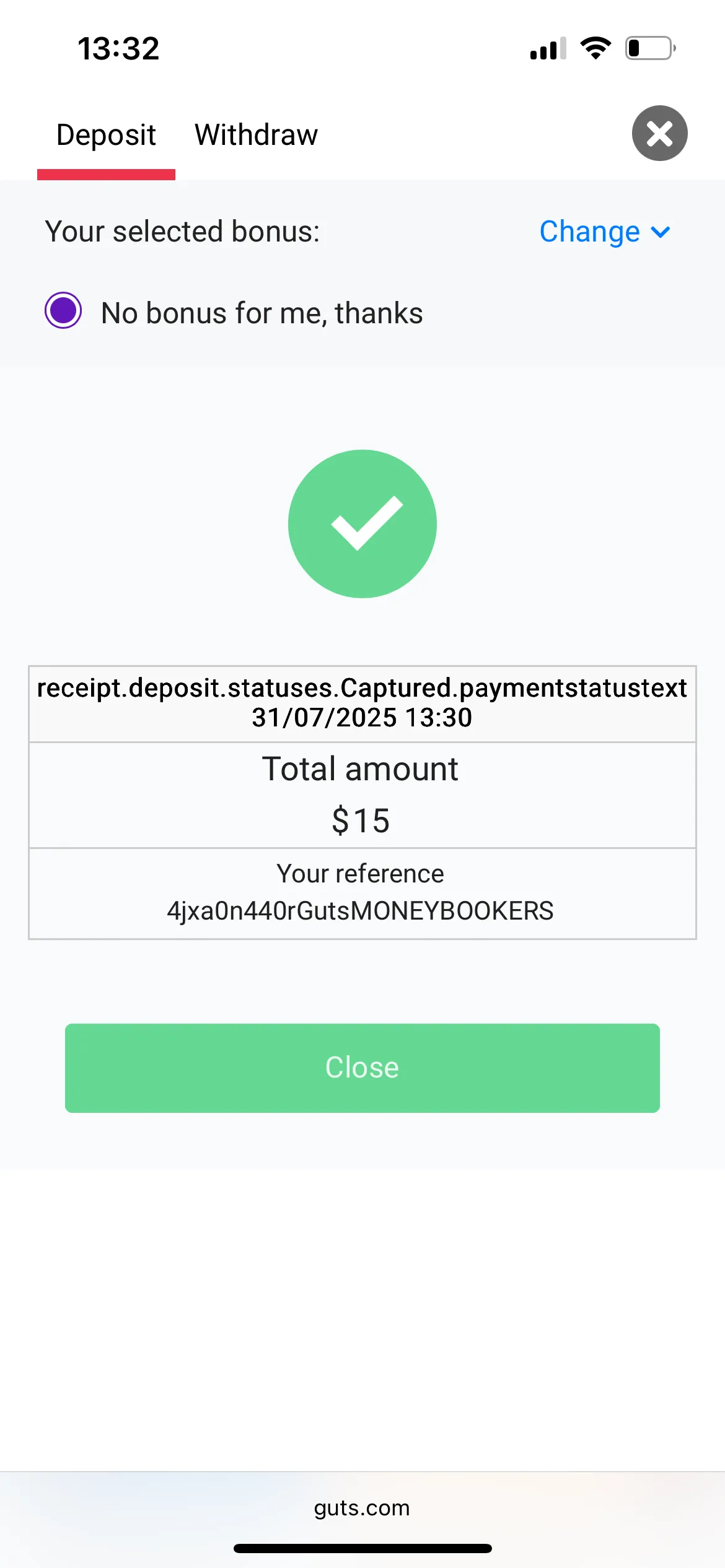Screen dimensions: 725x1568
Task: Tap the "No bonus for me, thanks" label
Action: click(x=261, y=313)
